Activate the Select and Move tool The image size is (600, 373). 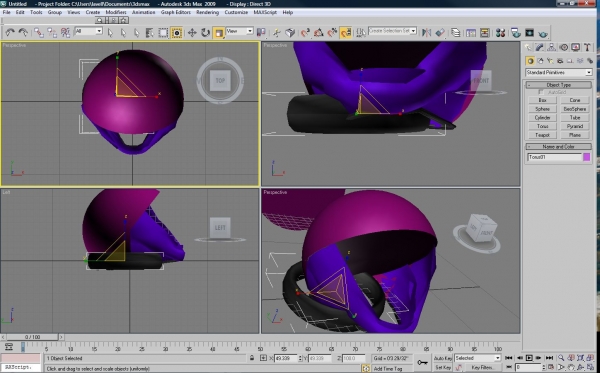coord(192,33)
